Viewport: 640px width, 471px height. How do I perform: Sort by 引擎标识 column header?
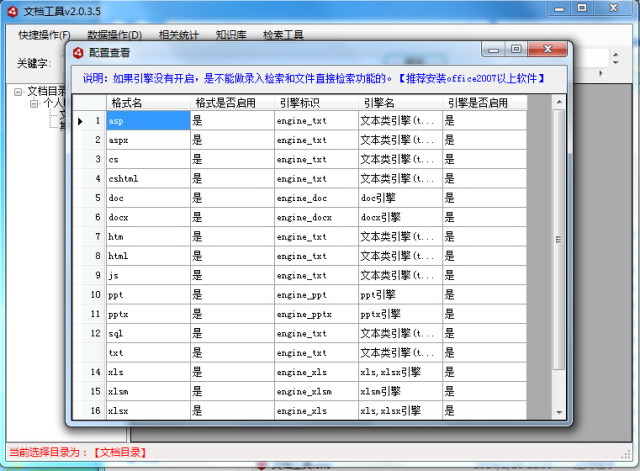click(x=316, y=102)
